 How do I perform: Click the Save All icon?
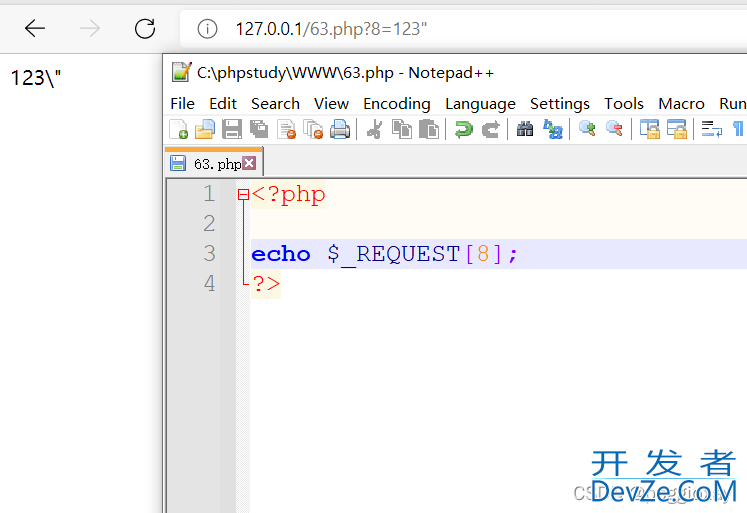[x=259, y=129]
